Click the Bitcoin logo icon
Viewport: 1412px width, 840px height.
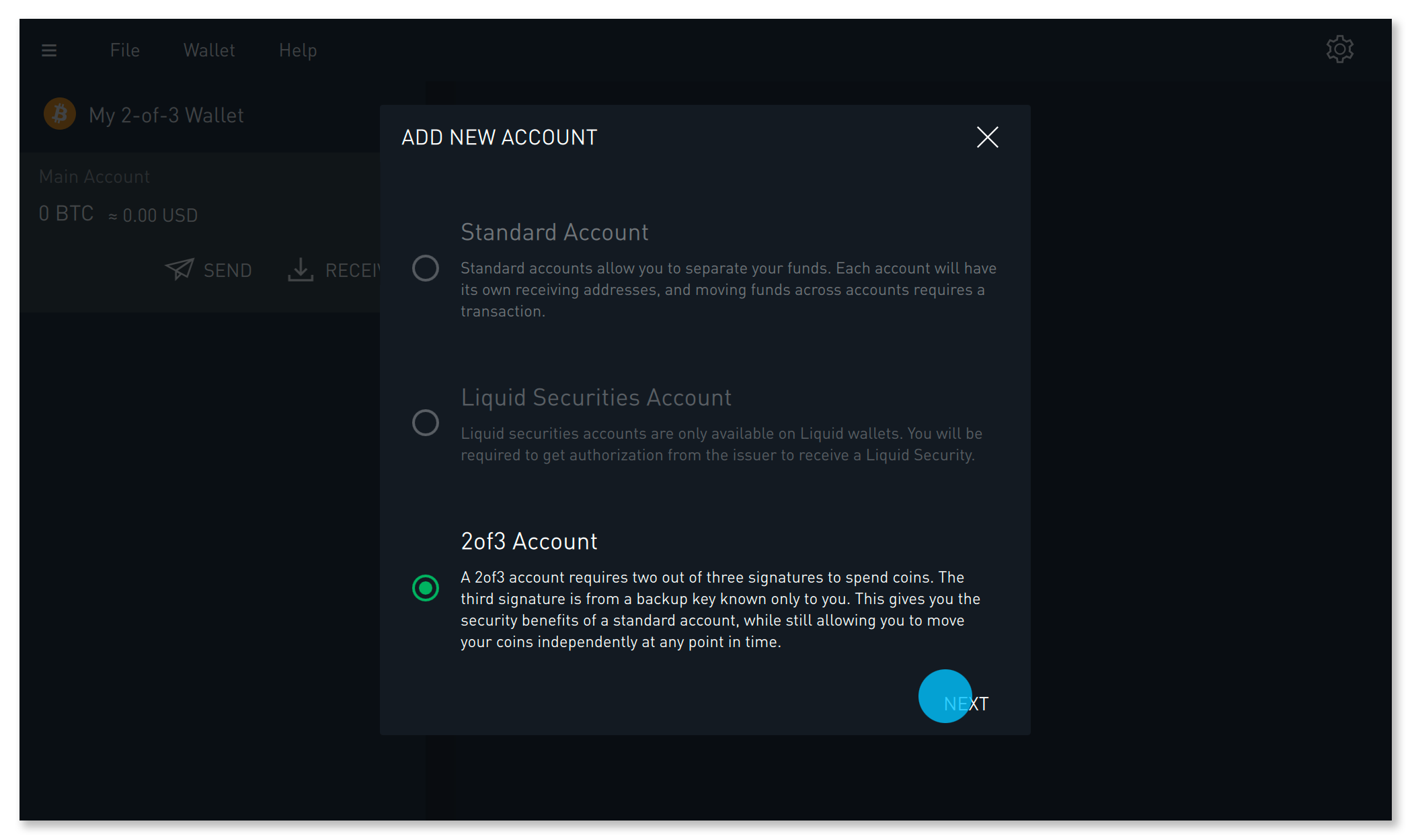click(x=60, y=114)
